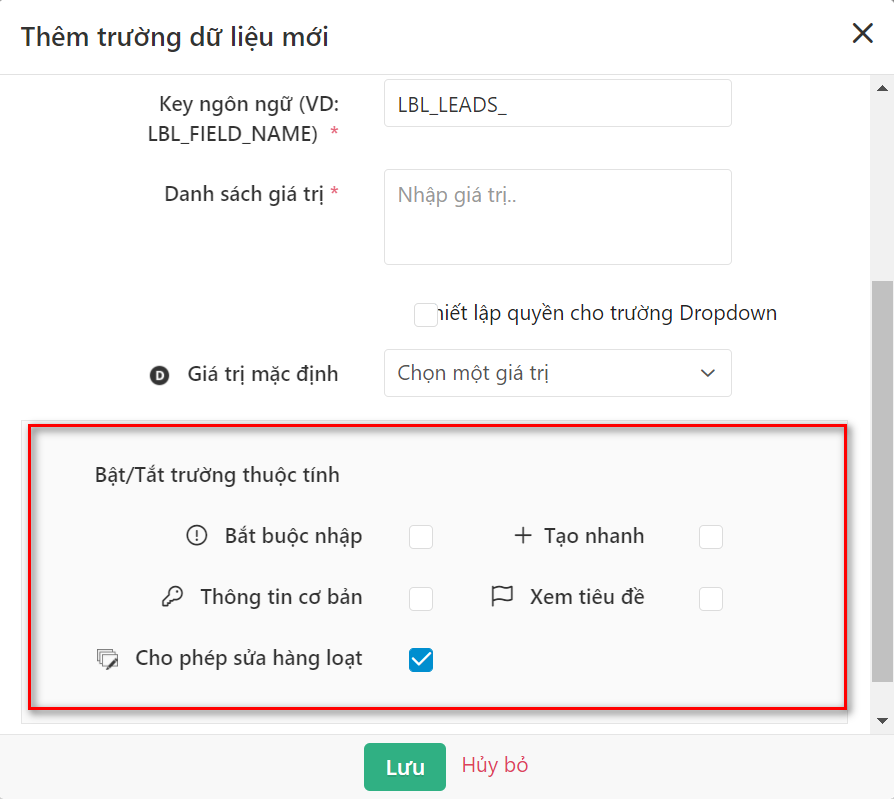Click the Nhập giá trị text area
This screenshot has height=799, width=894.
(x=557, y=215)
